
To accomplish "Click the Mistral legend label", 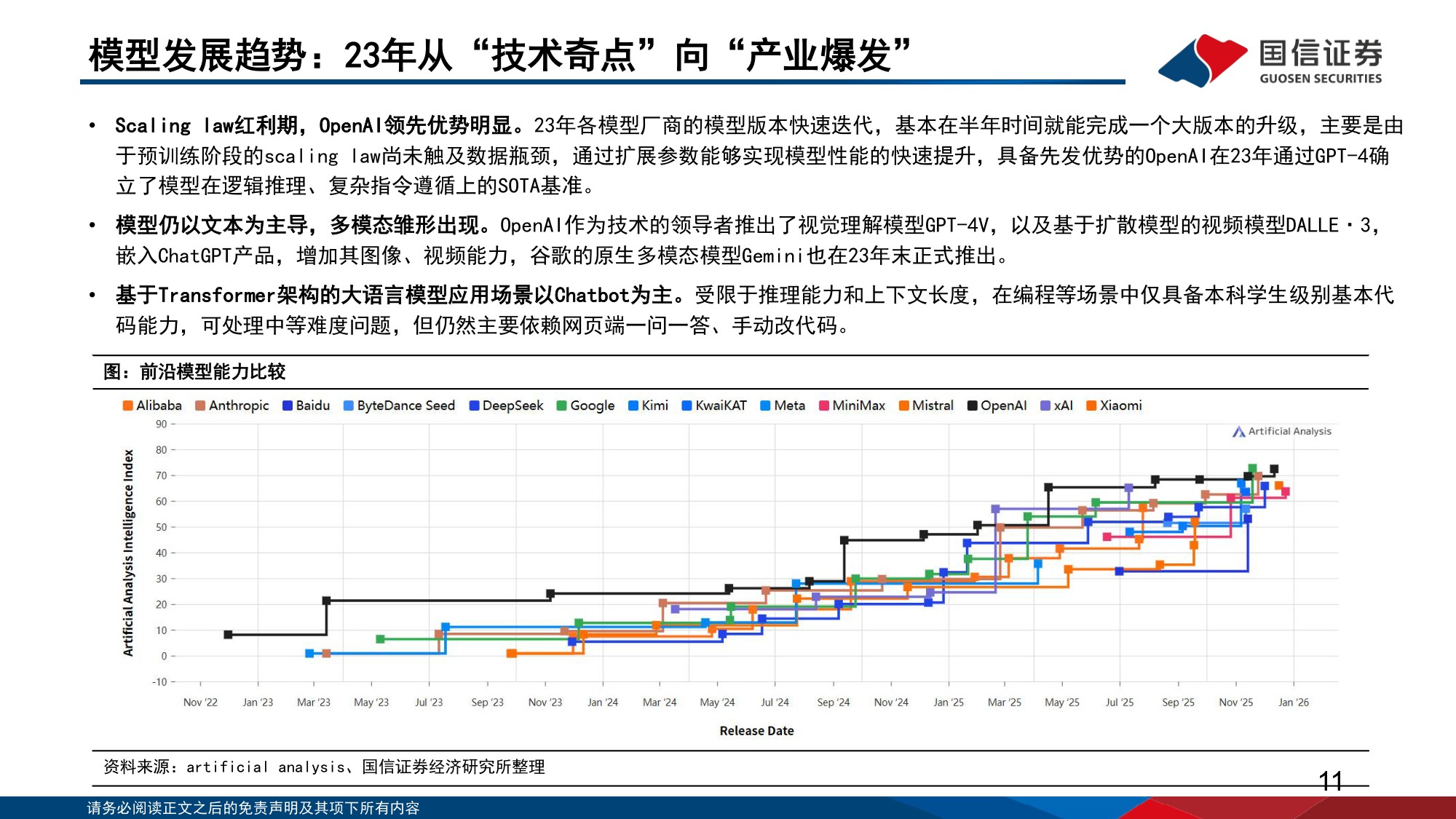I will coord(933,405).
